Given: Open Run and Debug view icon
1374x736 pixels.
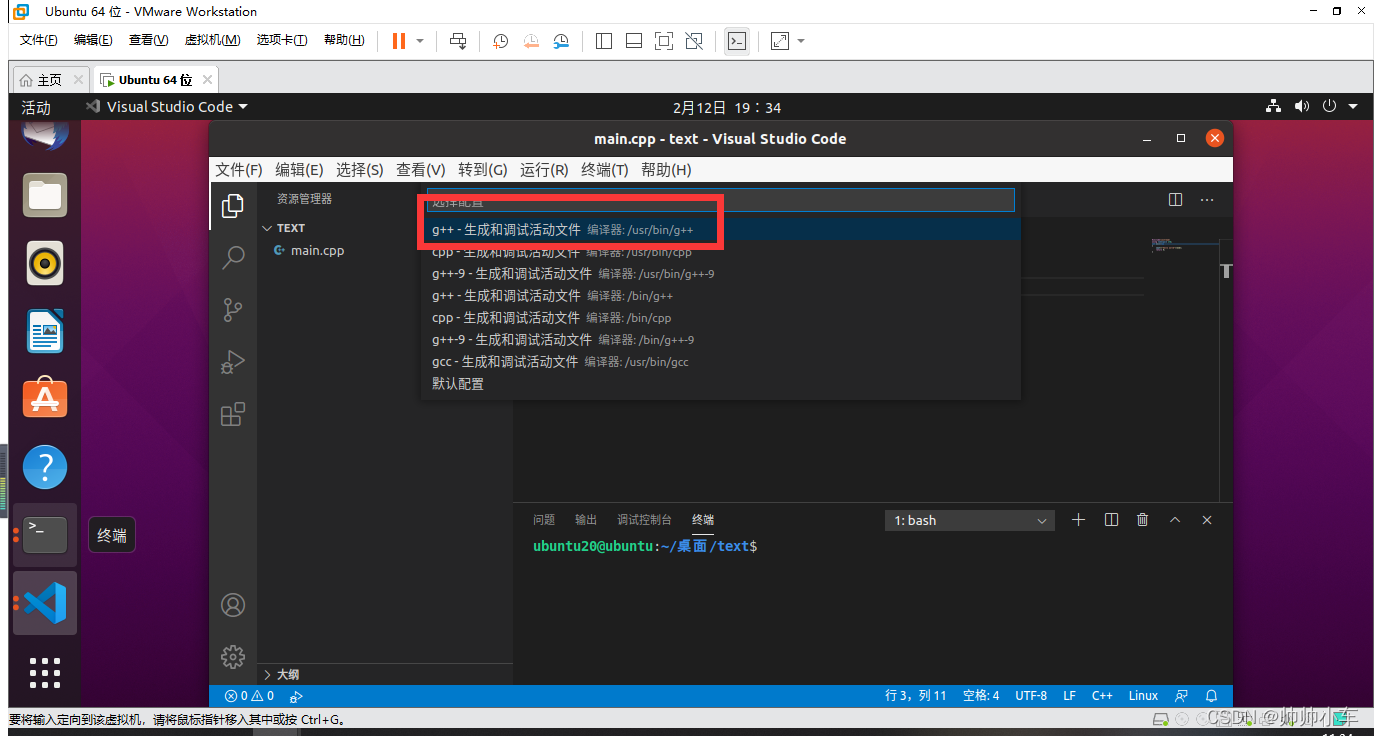Looking at the screenshot, I should point(233,362).
